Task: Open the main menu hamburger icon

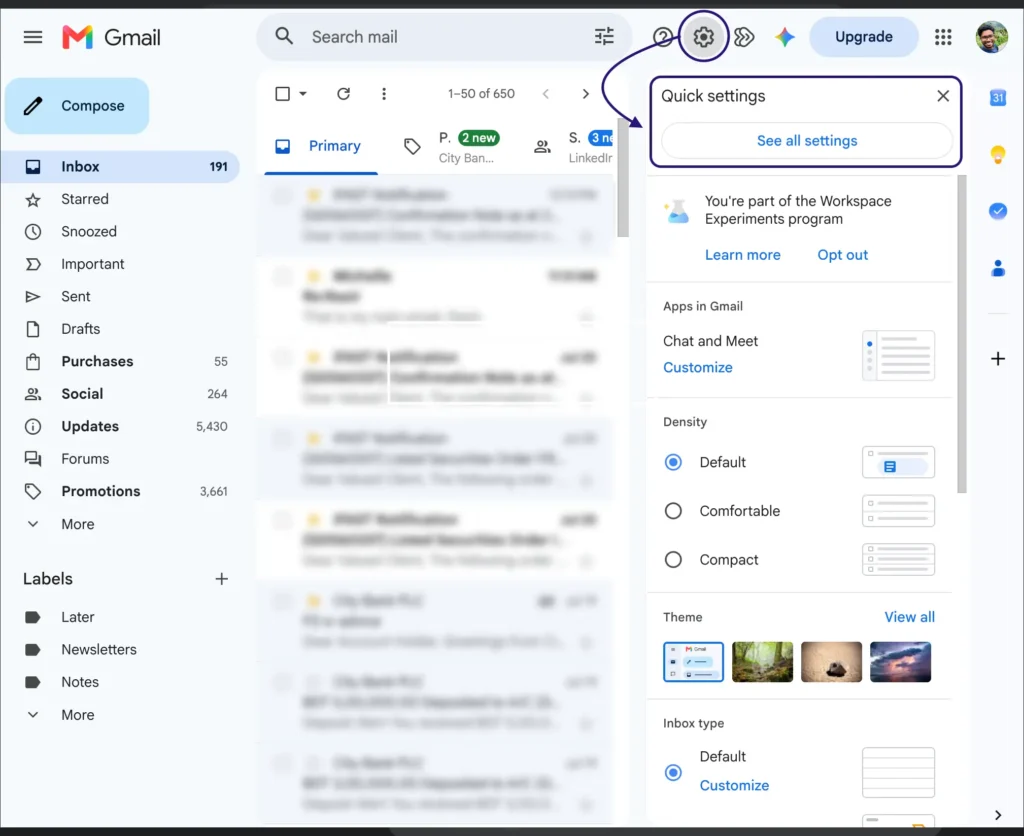Action: point(33,37)
